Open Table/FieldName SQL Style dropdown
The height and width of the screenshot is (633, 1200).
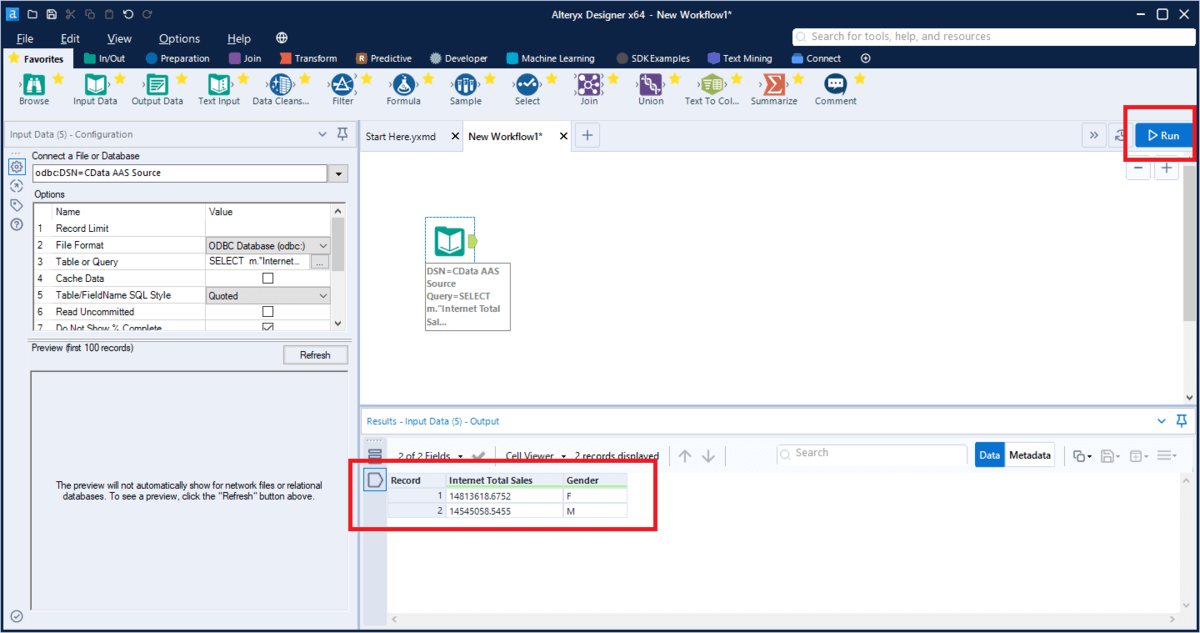[322, 295]
